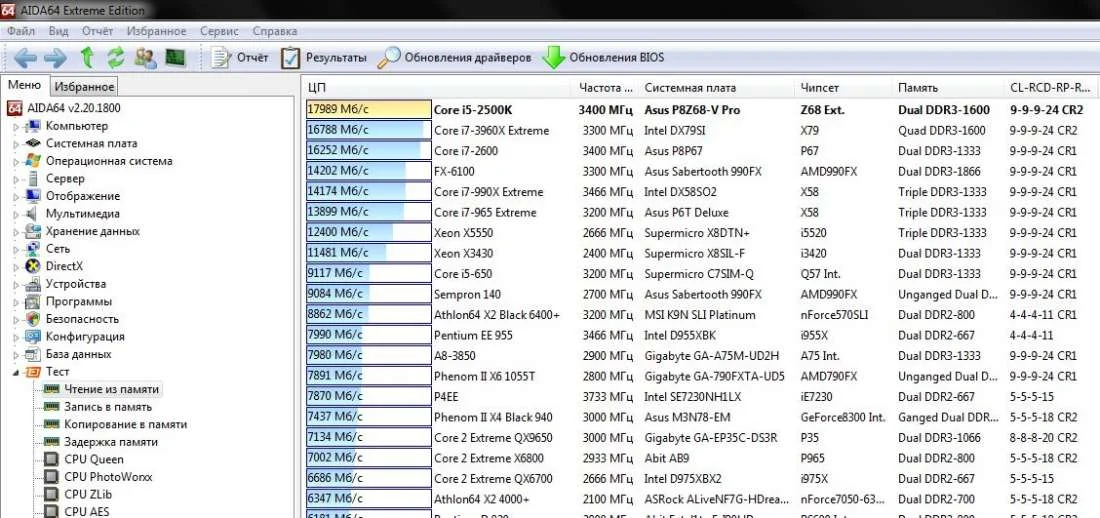Click the users icon in toolbar
Image resolution: width=1100 pixels, height=518 pixels.
tap(145, 57)
